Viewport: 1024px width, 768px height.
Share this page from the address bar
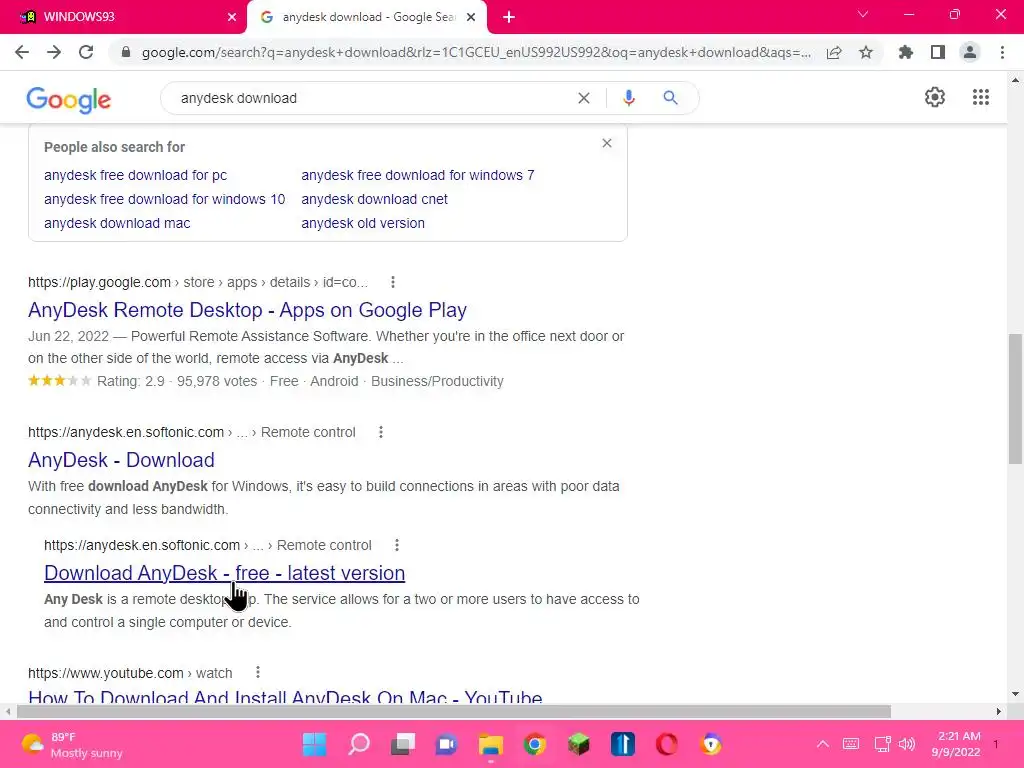pyautogui.click(x=834, y=52)
